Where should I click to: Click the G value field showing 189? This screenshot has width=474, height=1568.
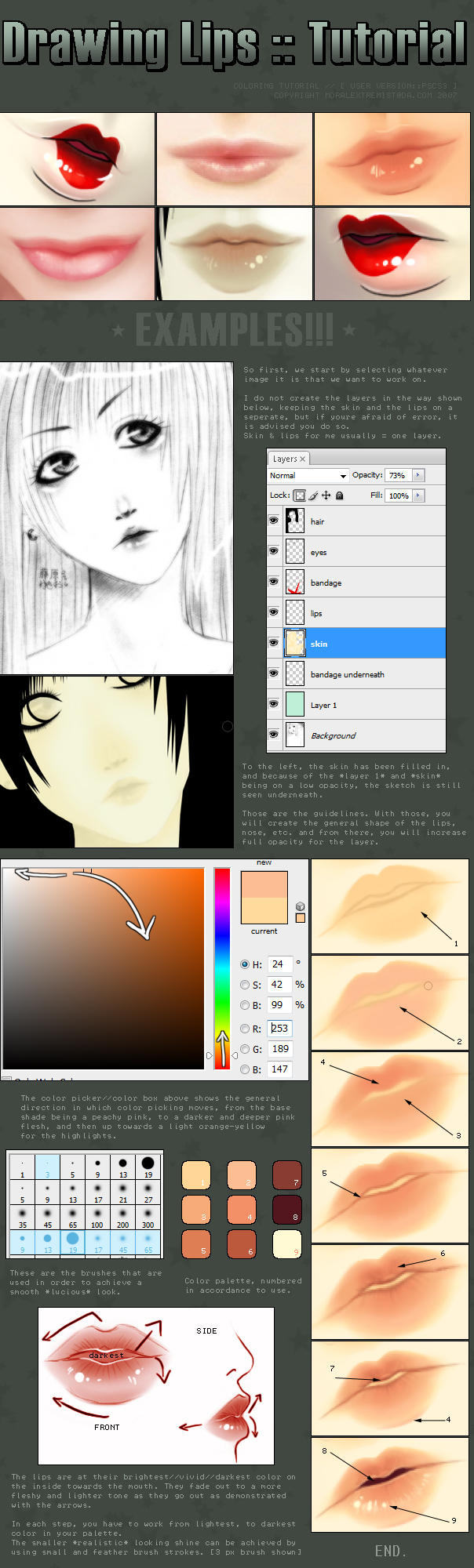pos(280,1049)
